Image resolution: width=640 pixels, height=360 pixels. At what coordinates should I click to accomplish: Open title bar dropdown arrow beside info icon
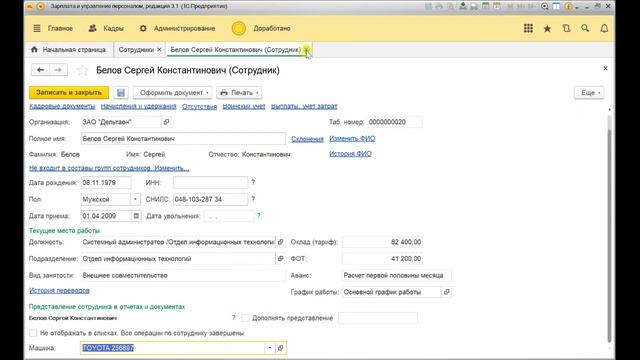(x=577, y=7)
